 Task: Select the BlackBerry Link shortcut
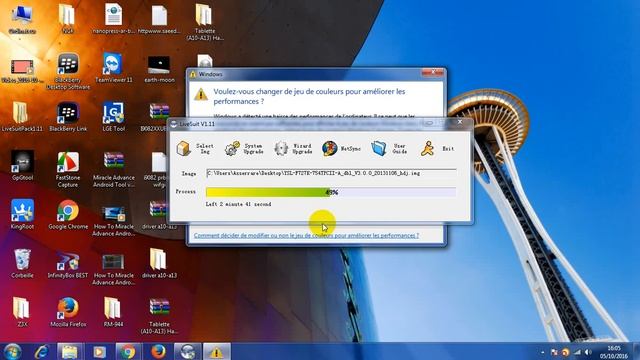pyautogui.click(x=68, y=117)
